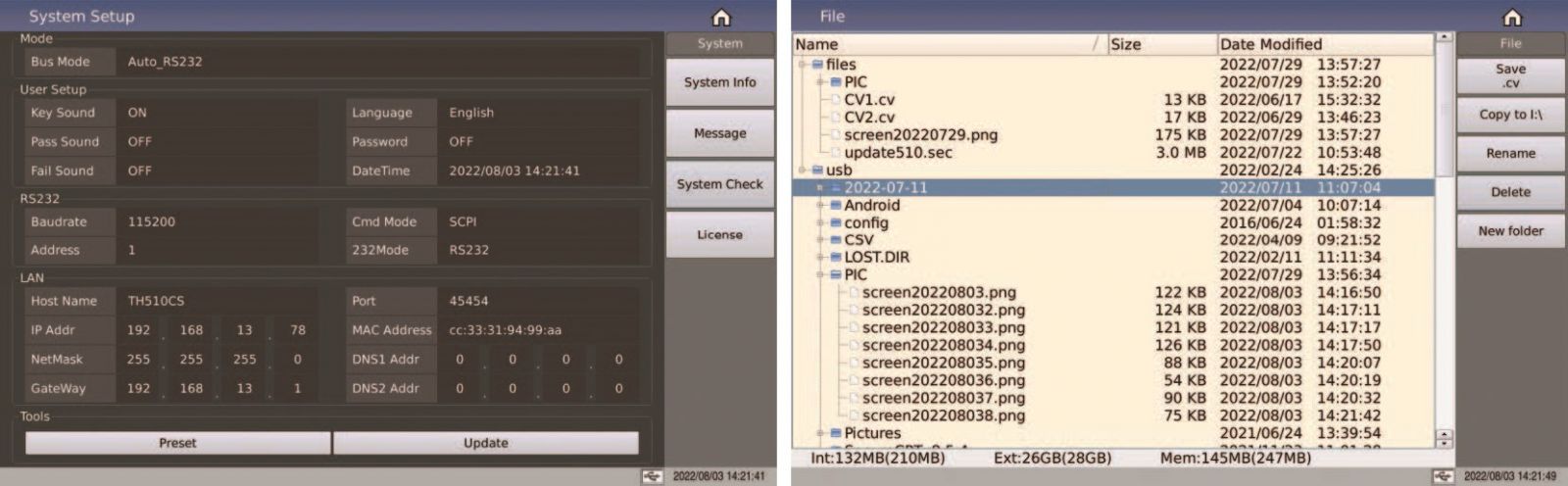Screen dimensions: 1568x486
Task: Click the LOST.DIR folder icon
Action: pos(835,258)
